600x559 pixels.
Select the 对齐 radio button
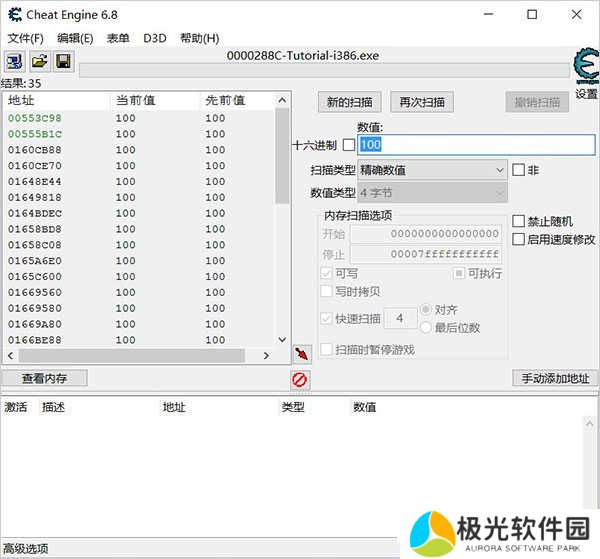[x=426, y=310]
